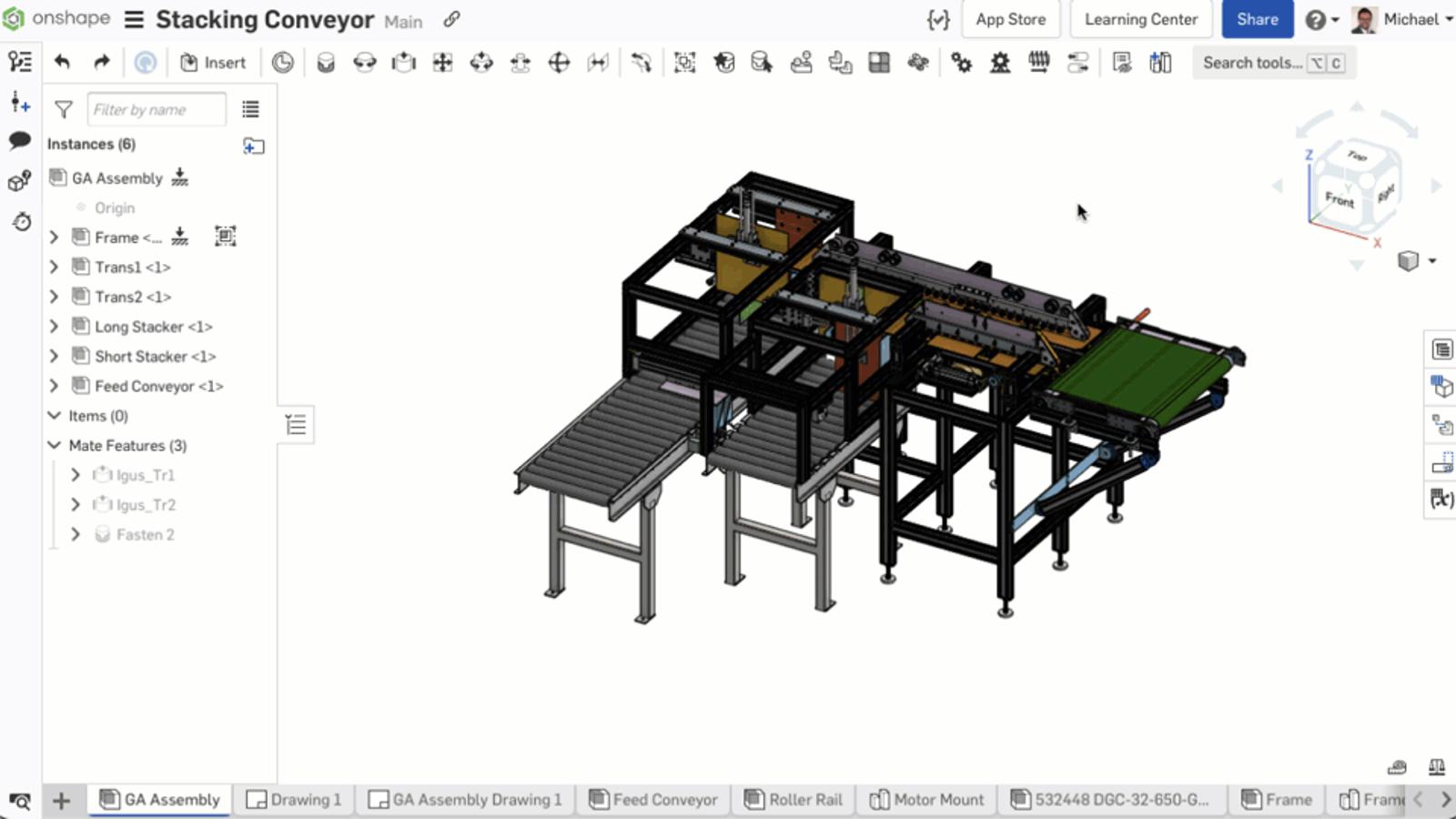Click the blue Share button
Screen dimensions: 1456x819
coord(1257,19)
